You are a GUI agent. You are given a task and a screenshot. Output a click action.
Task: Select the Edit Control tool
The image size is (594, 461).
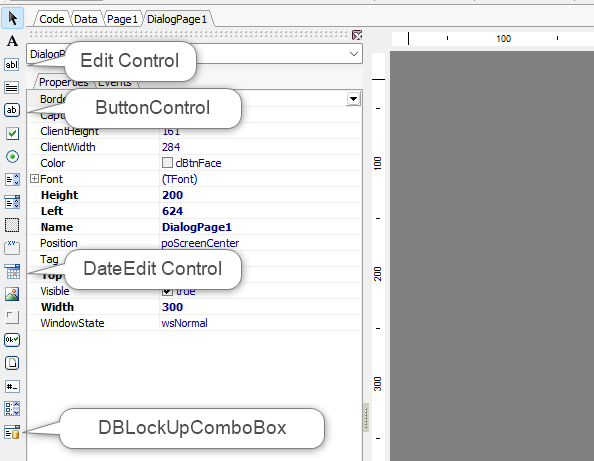pyautogui.click(x=12, y=64)
